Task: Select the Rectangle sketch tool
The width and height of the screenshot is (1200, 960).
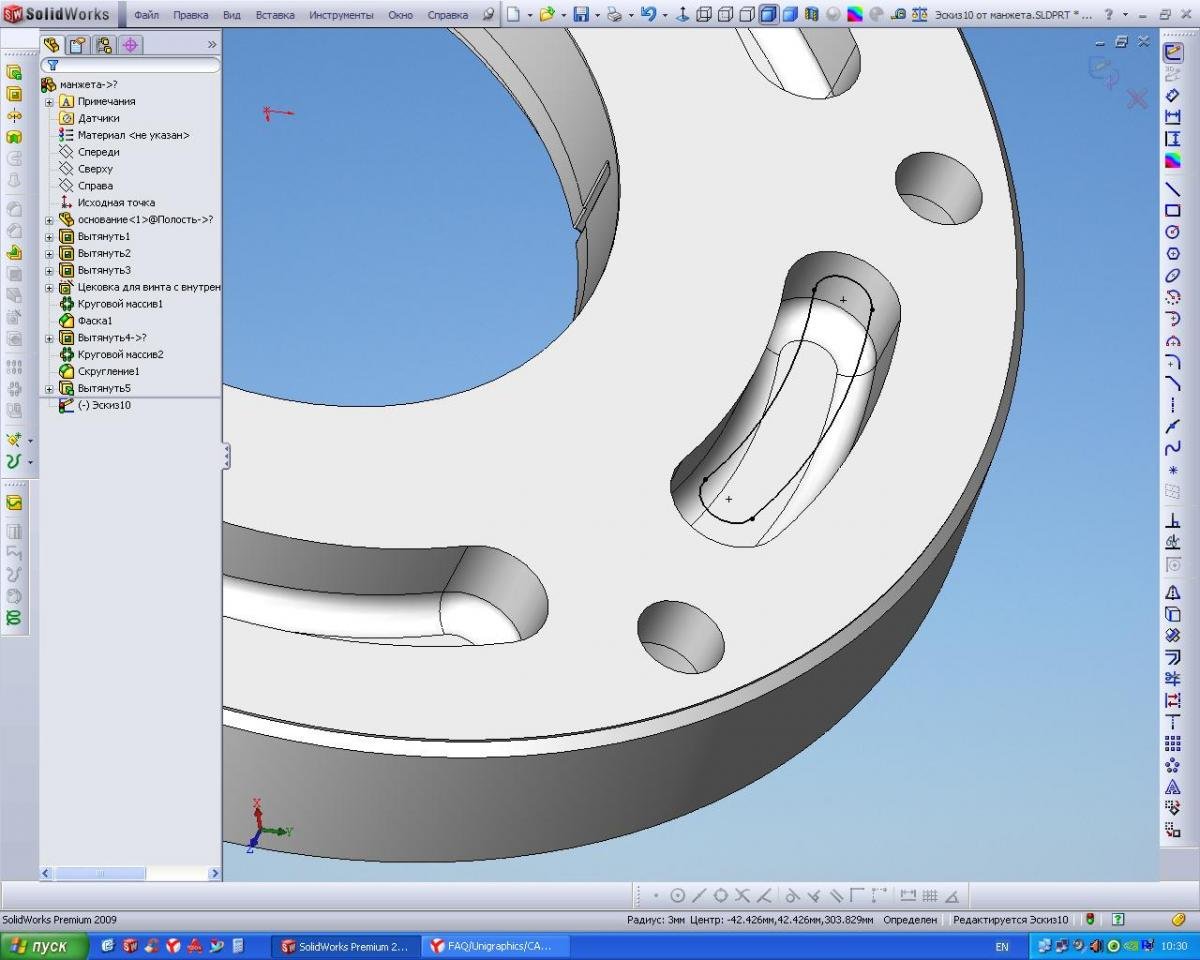Action: 1173,210
